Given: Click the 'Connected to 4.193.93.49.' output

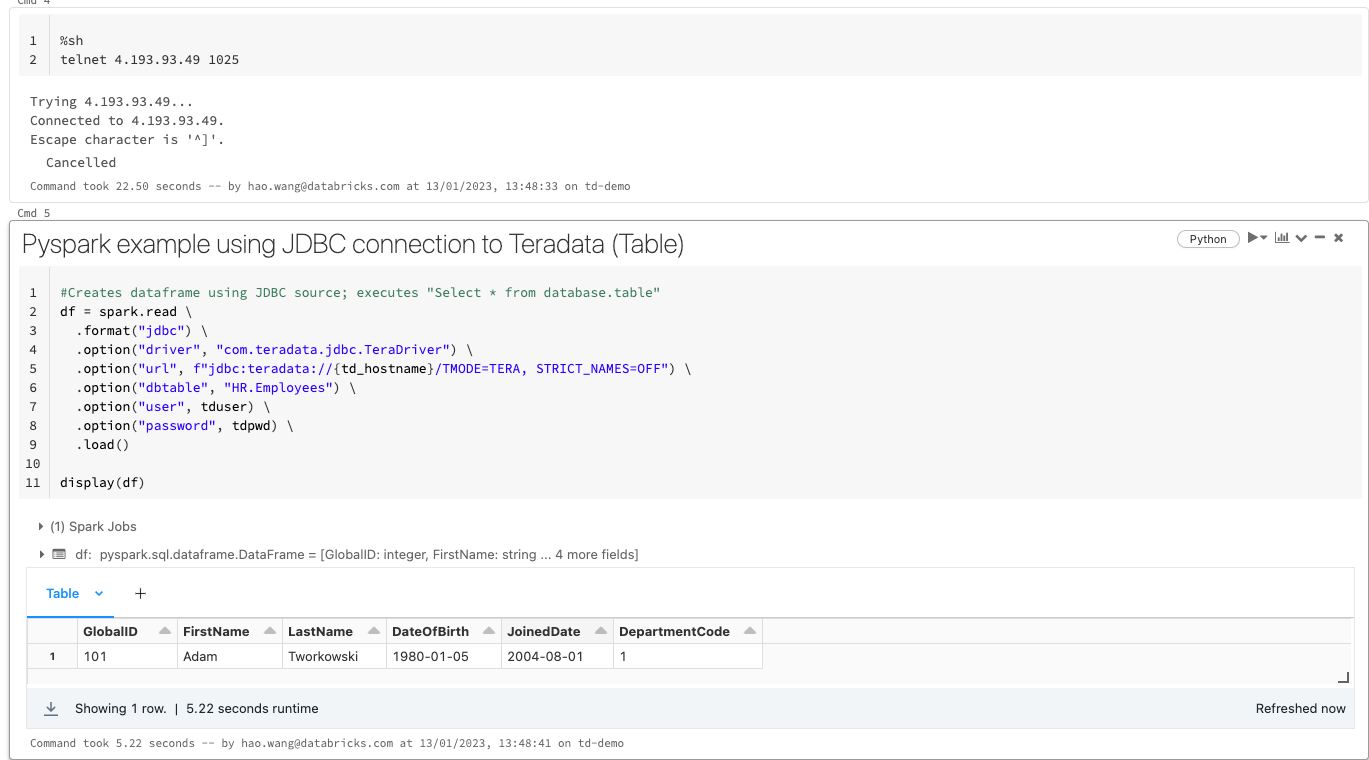Looking at the screenshot, I should (127, 120).
